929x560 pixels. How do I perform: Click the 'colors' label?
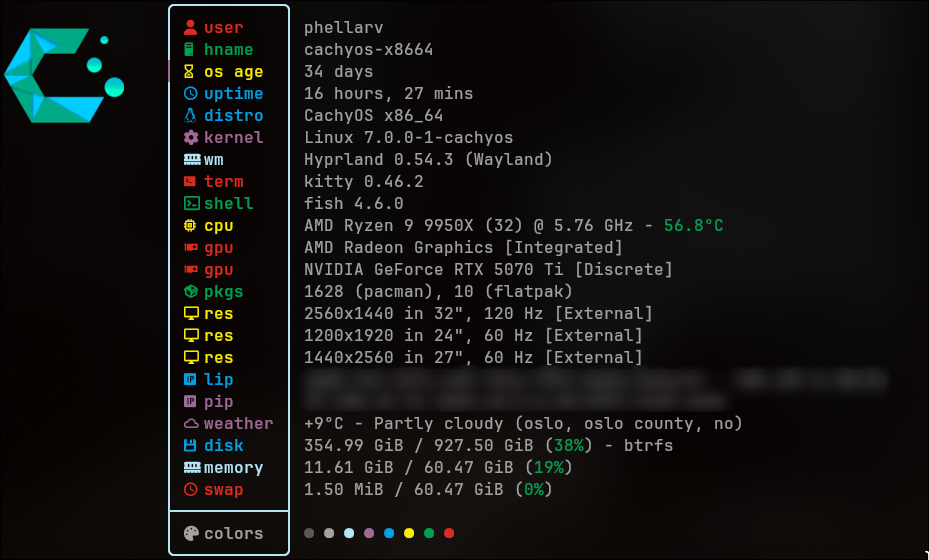(x=233, y=533)
